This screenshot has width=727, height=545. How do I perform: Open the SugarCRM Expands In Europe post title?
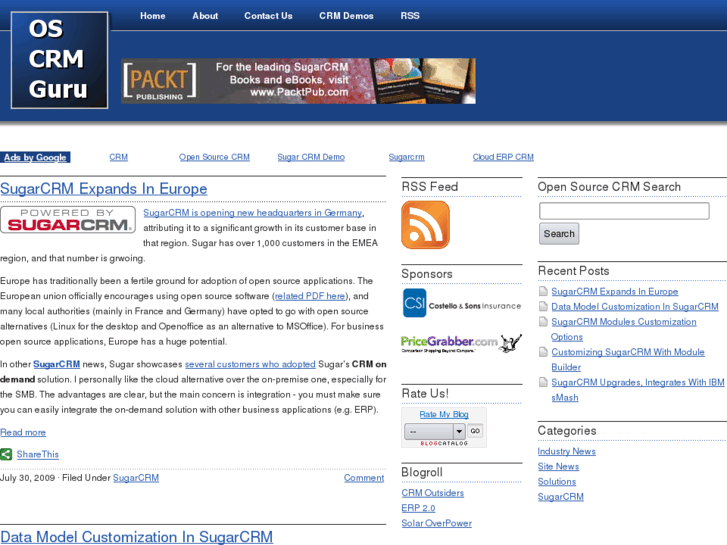(103, 189)
